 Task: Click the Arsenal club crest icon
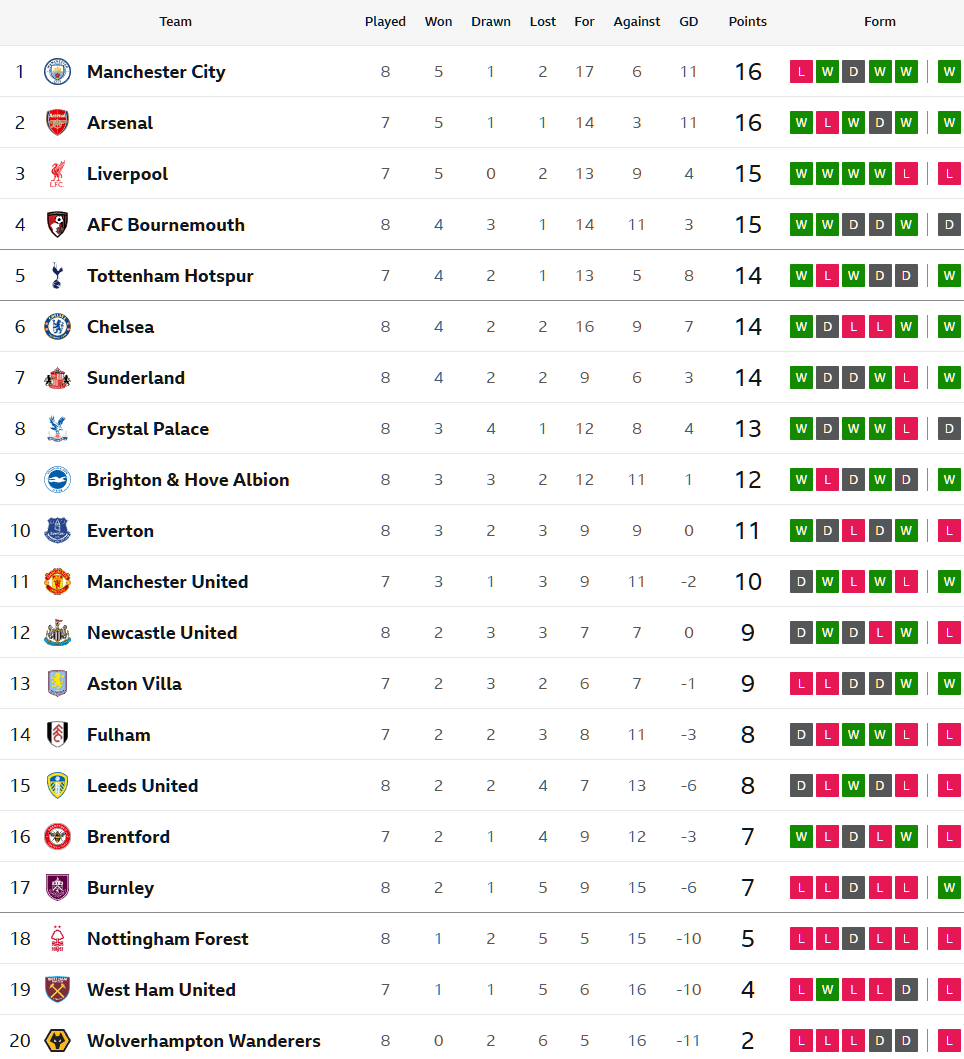click(58, 123)
